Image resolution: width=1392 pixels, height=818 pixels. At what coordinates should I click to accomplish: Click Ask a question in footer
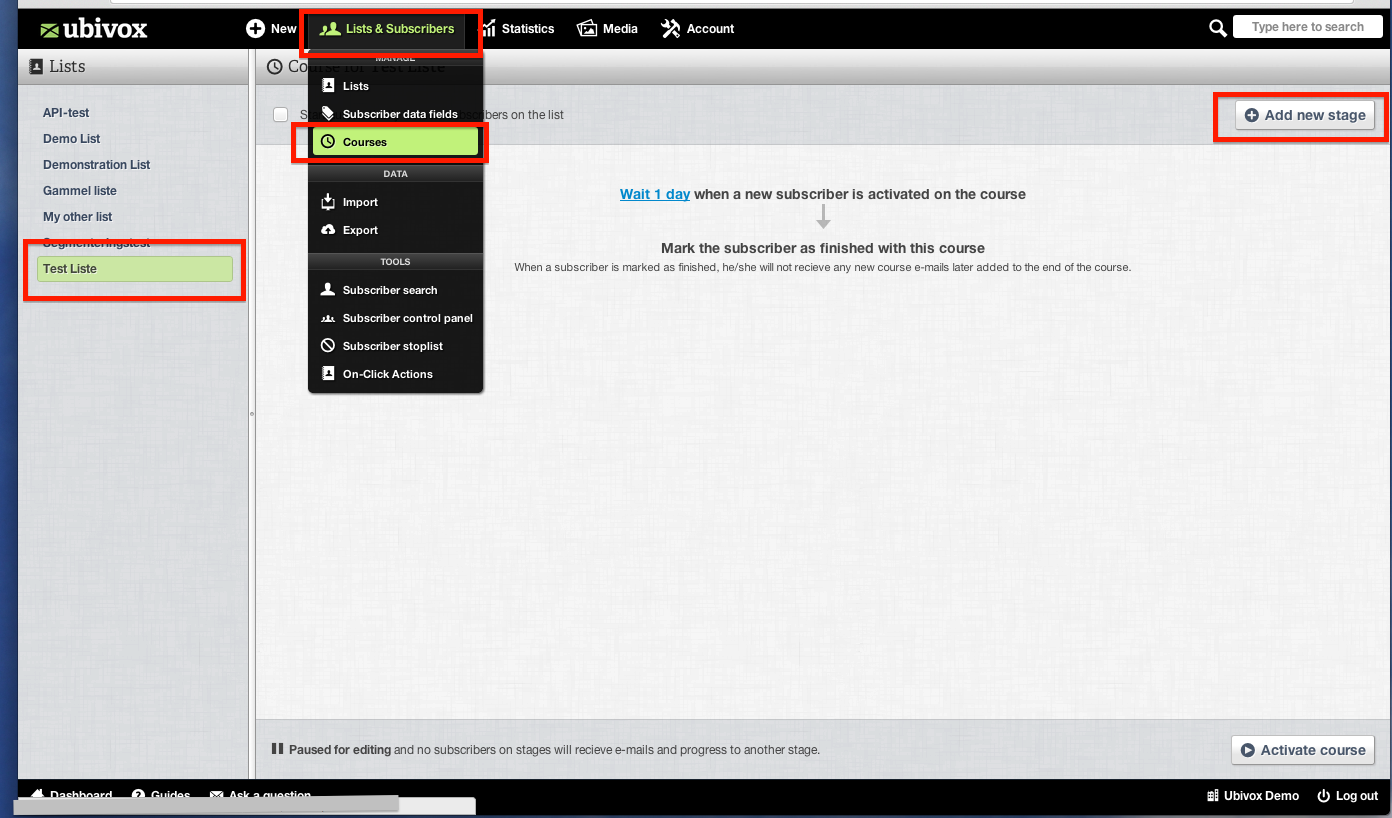tap(261, 796)
